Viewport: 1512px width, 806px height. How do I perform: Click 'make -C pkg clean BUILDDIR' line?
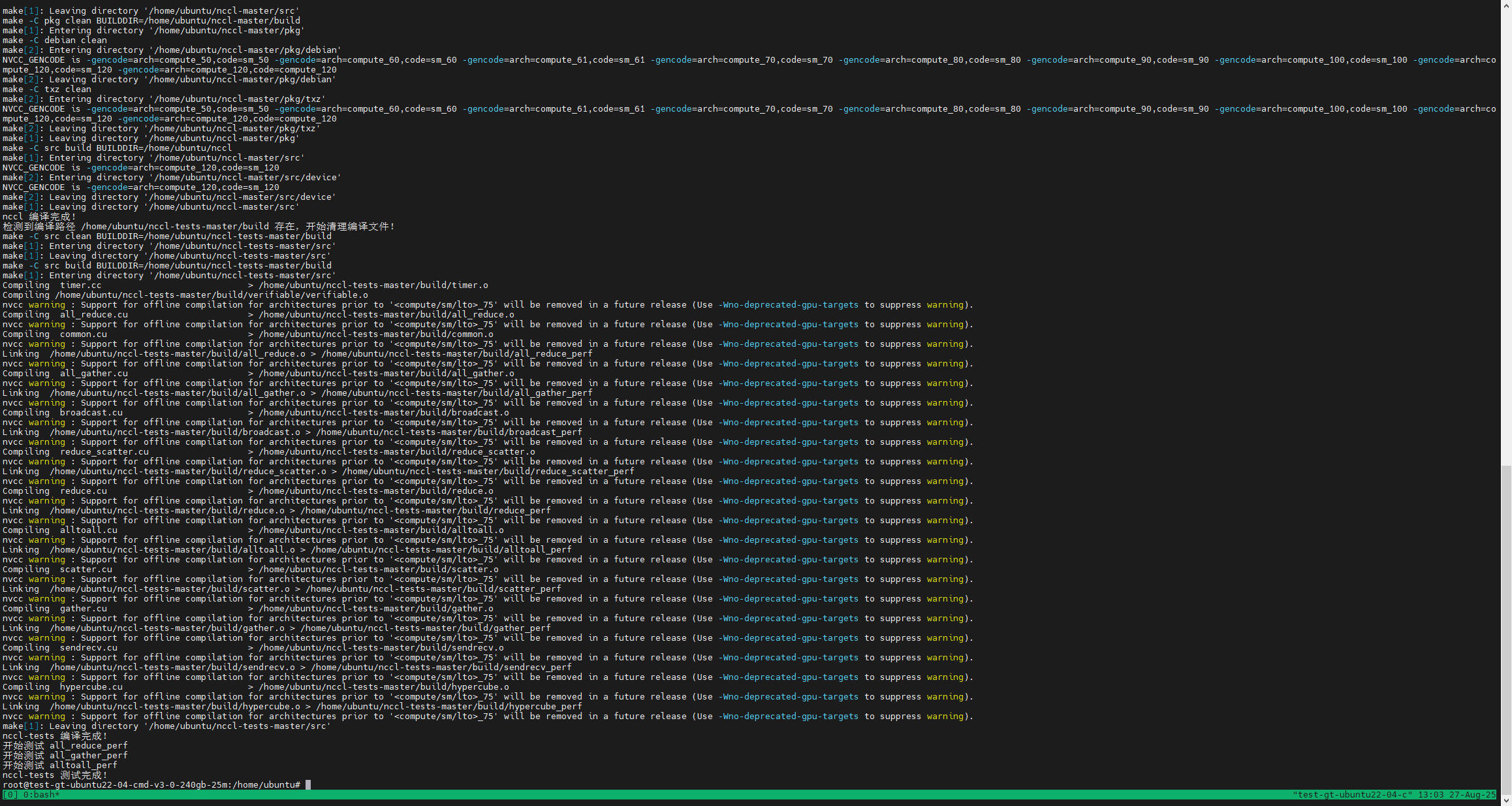point(151,21)
